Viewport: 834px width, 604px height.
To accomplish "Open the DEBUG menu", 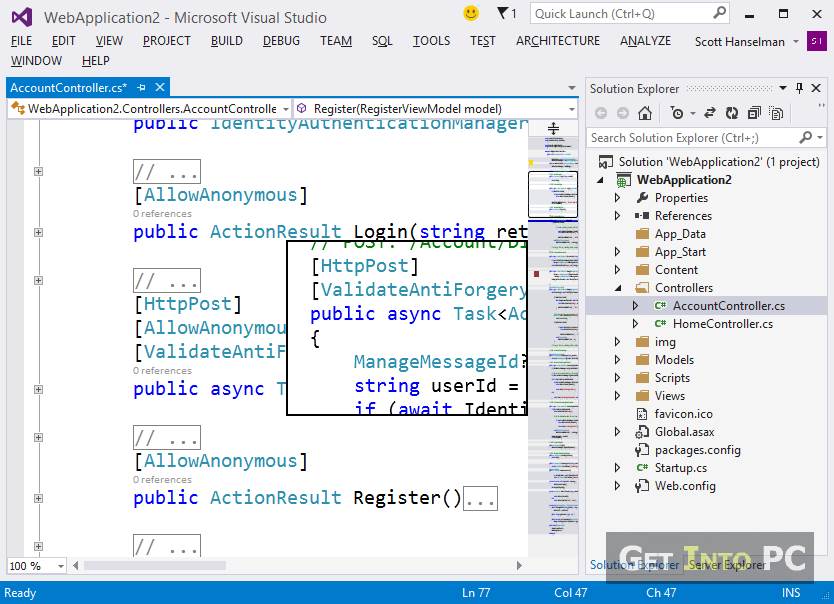I will [x=281, y=41].
